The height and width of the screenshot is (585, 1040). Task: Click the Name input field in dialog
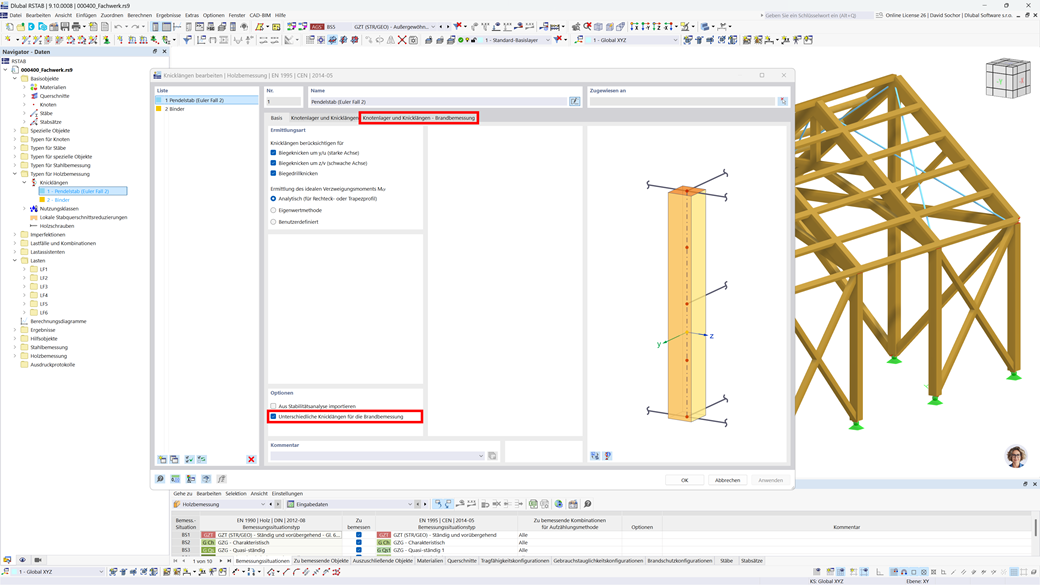(438, 101)
